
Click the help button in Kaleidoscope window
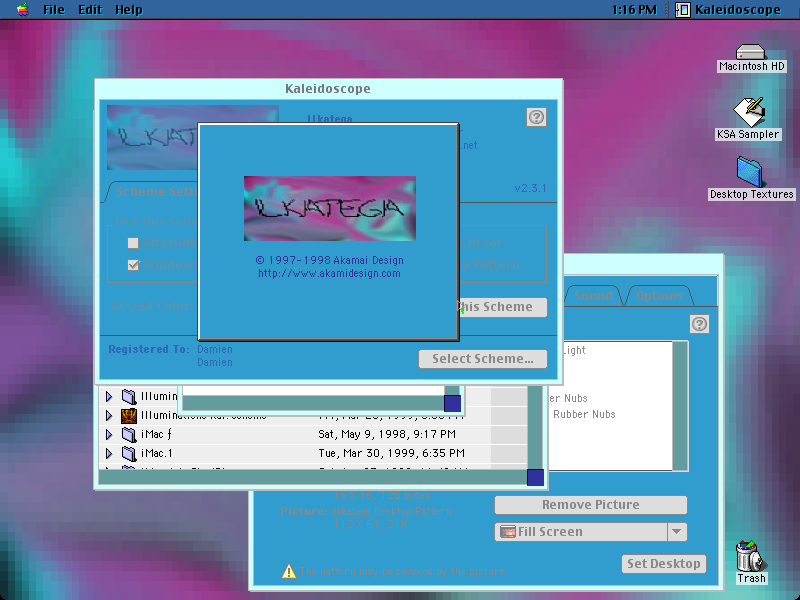click(x=536, y=117)
